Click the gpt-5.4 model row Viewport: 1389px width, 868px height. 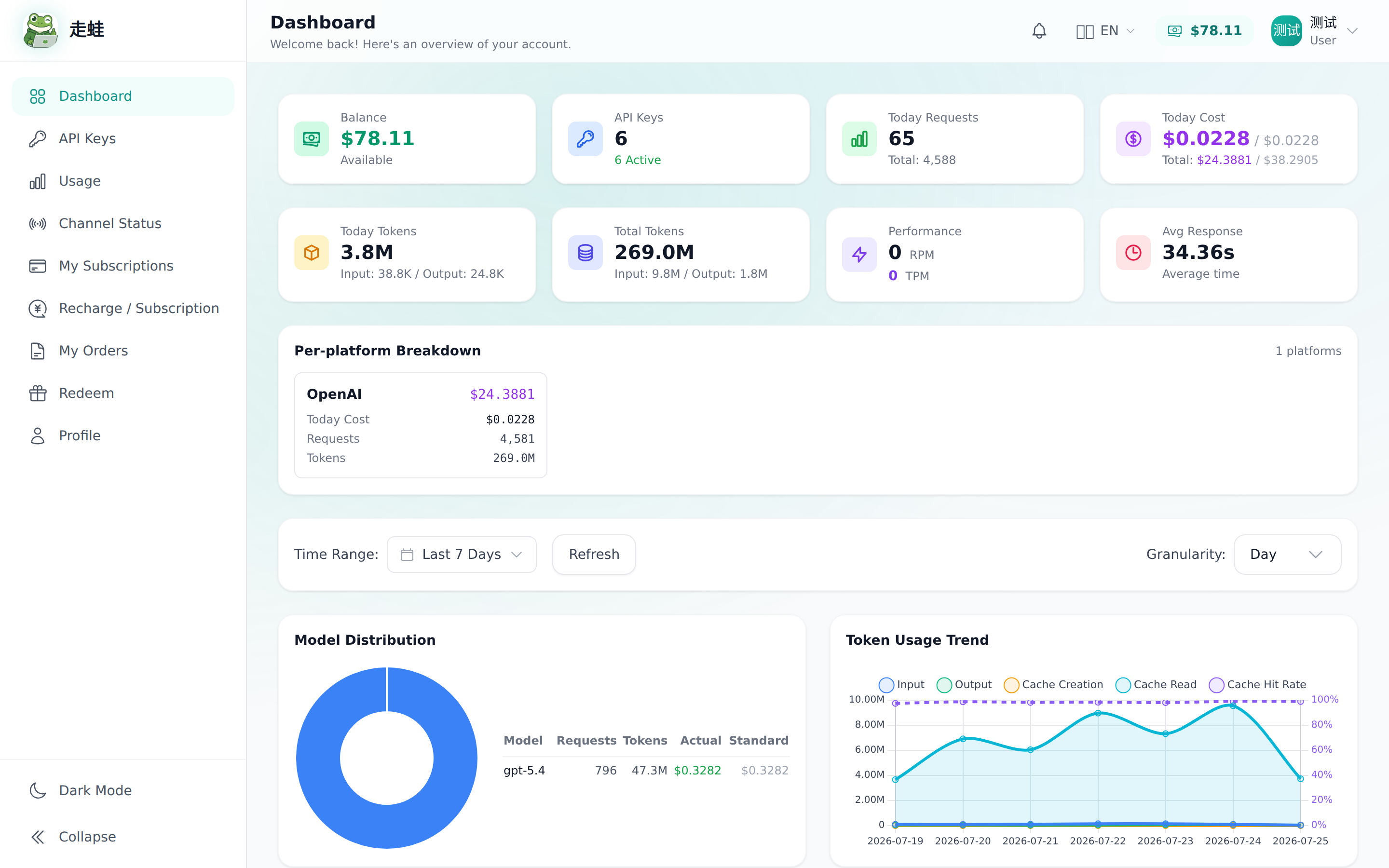tap(646, 771)
